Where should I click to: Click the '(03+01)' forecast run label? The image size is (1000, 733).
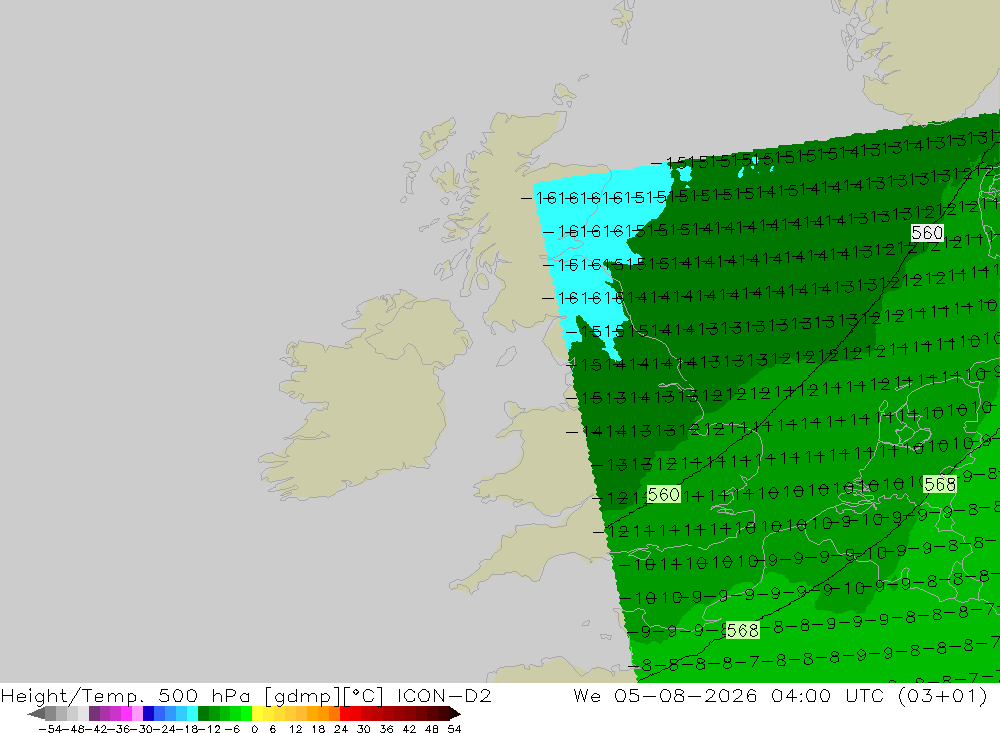[x=942, y=695]
